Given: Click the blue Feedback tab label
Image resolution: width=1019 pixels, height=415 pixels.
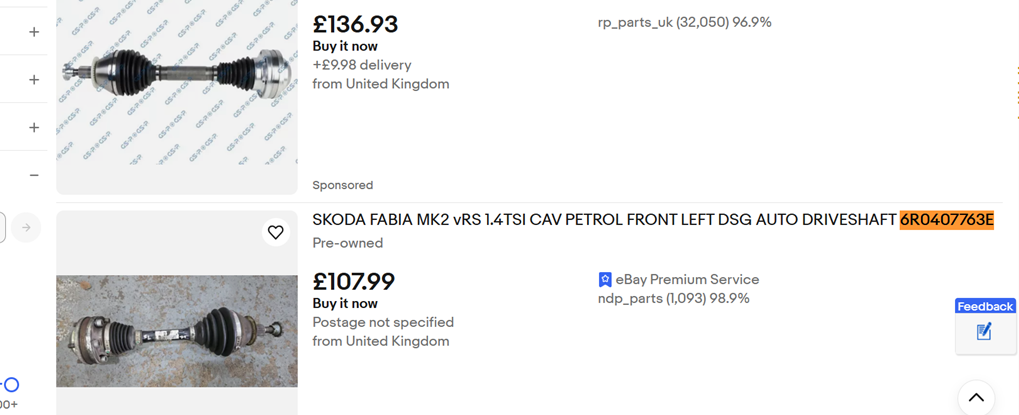Looking at the screenshot, I should [985, 306].
